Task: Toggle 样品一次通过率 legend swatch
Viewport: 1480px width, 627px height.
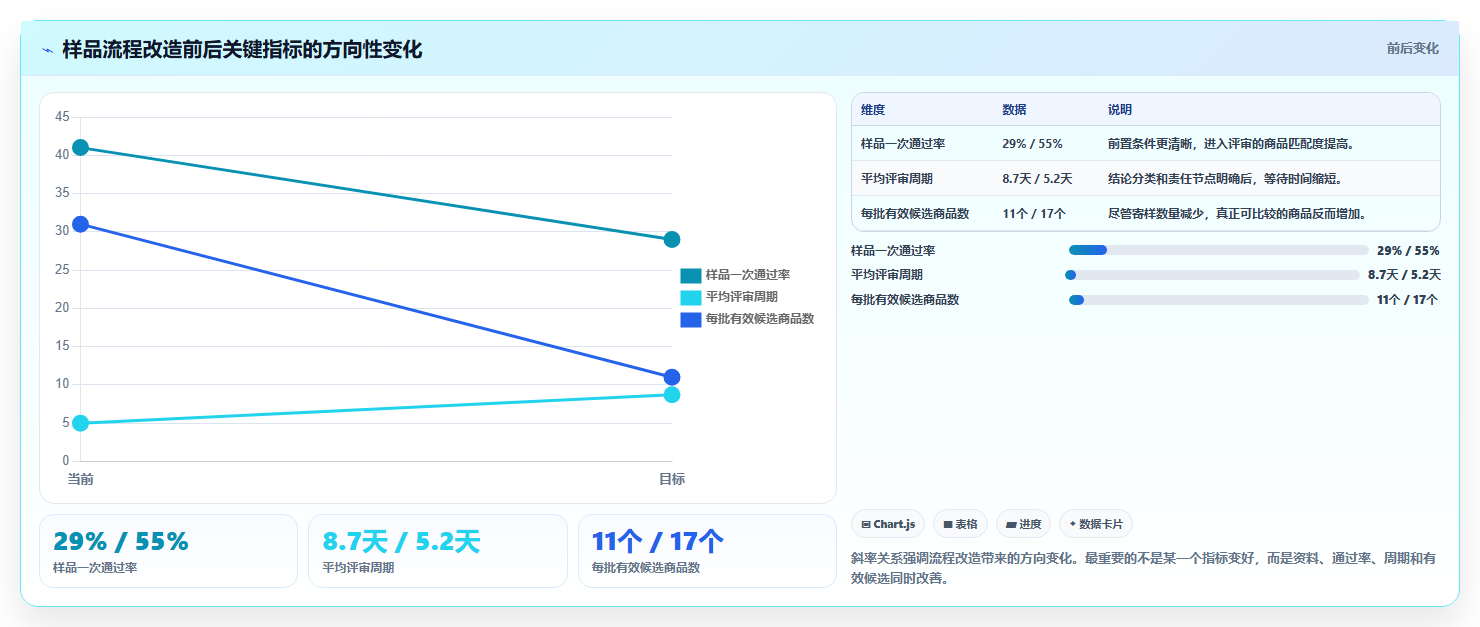Action: tap(690, 275)
